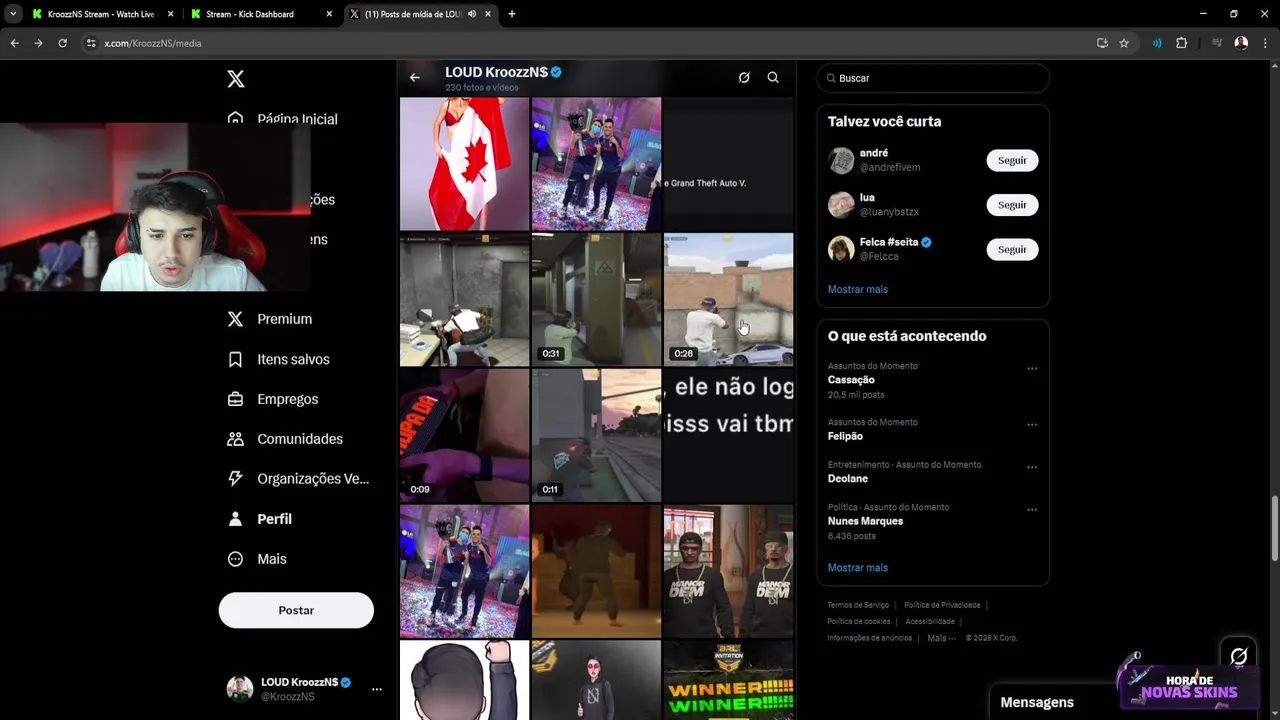
Task: Open the browser extensions puzzle icon
Action: coord(1182,43)
